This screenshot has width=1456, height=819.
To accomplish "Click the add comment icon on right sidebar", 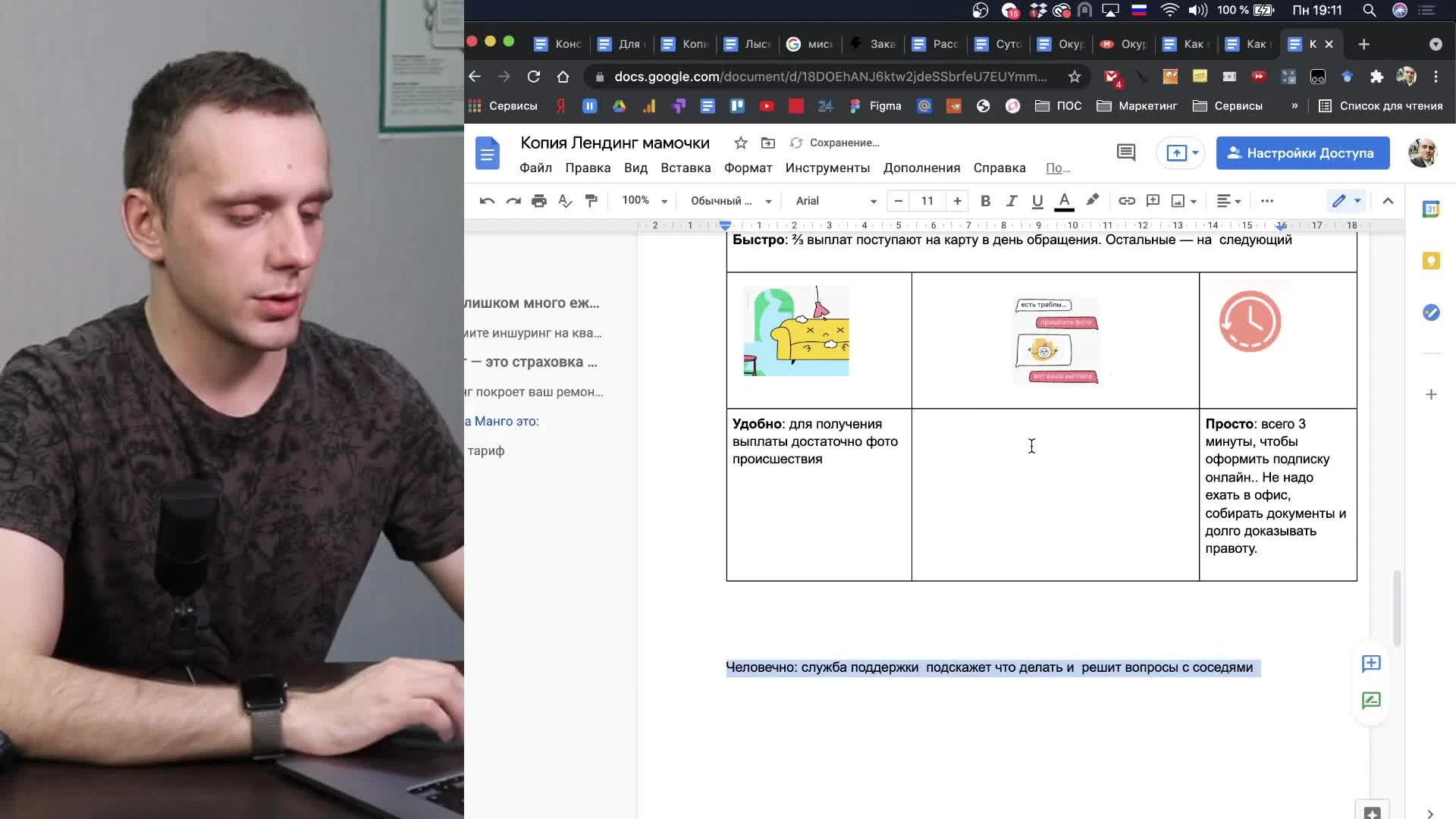I will 1371,663.
